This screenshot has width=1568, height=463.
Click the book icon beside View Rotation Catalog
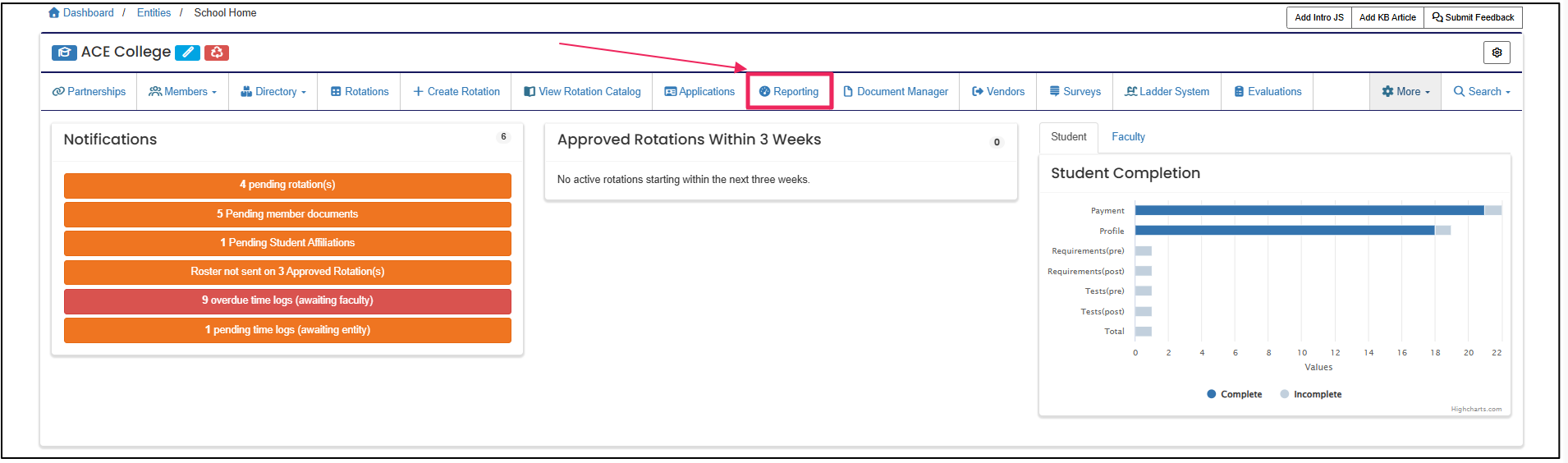pos(530,92)
